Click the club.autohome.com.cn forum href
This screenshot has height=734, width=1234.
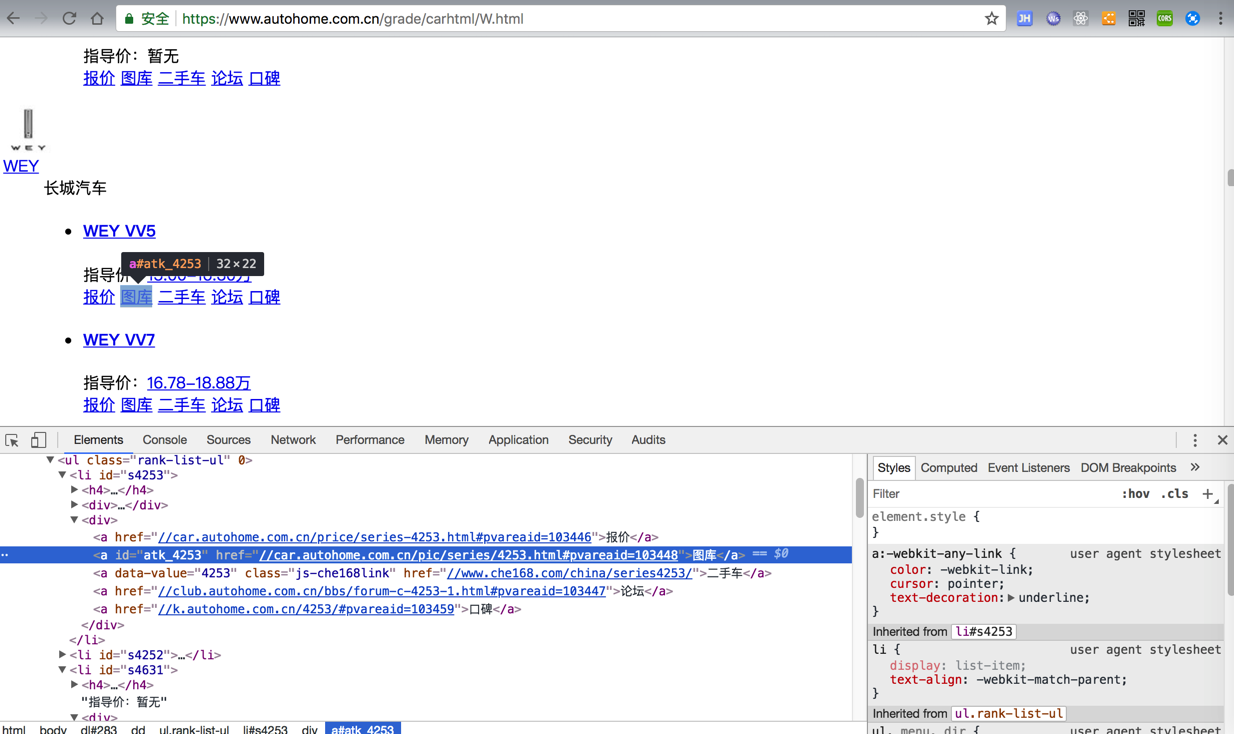coord(382,591)
